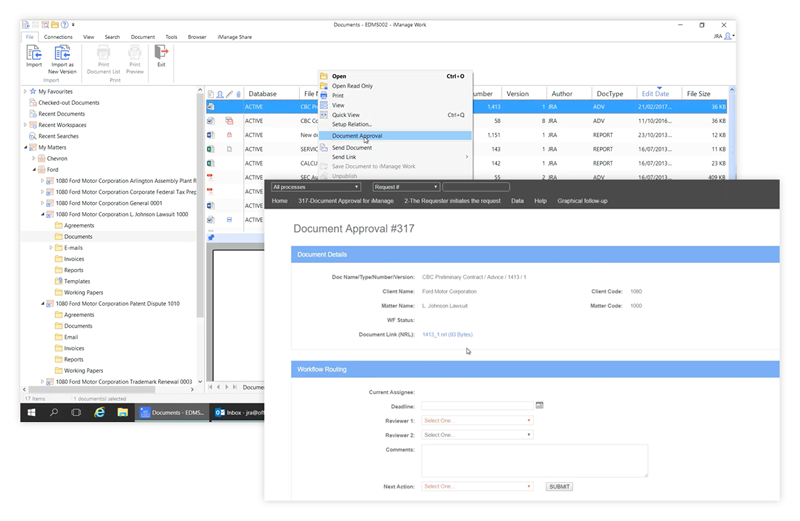Expand the E-mails folder node
Screen dimensions: 800x521
51,248
